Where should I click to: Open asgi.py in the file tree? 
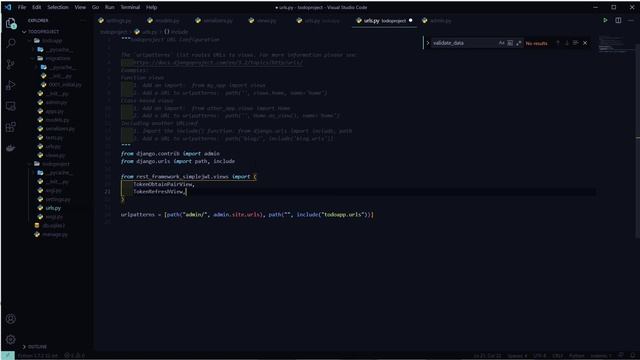coord(50,190)
